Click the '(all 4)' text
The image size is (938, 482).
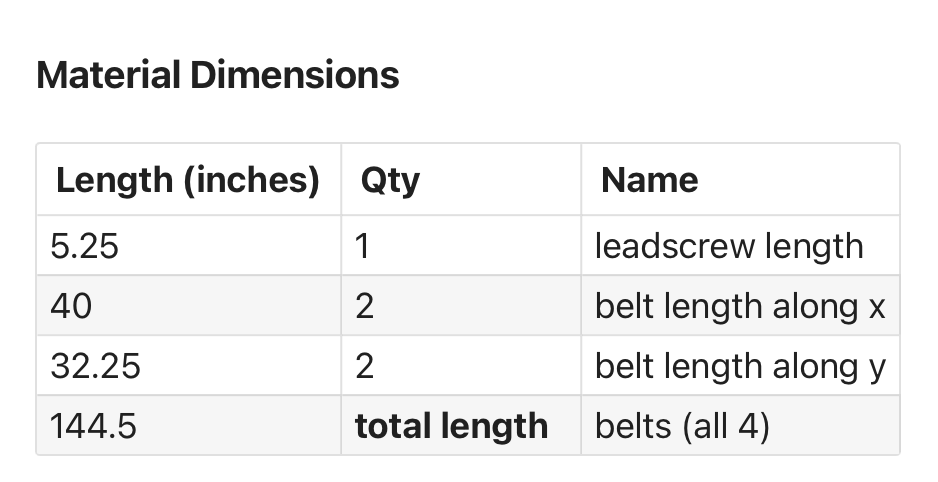726,427
